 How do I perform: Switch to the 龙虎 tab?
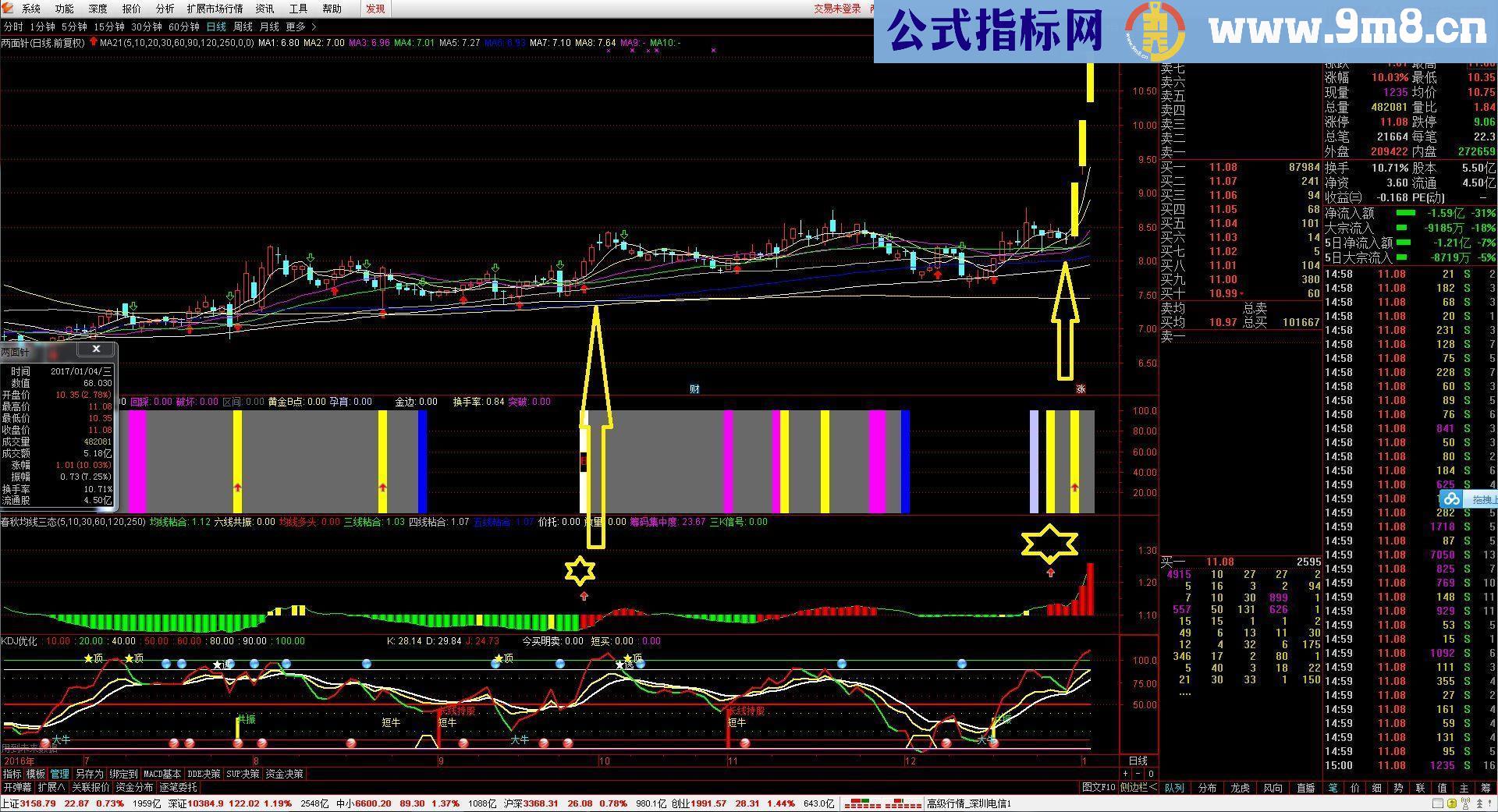coord(1239,788)
